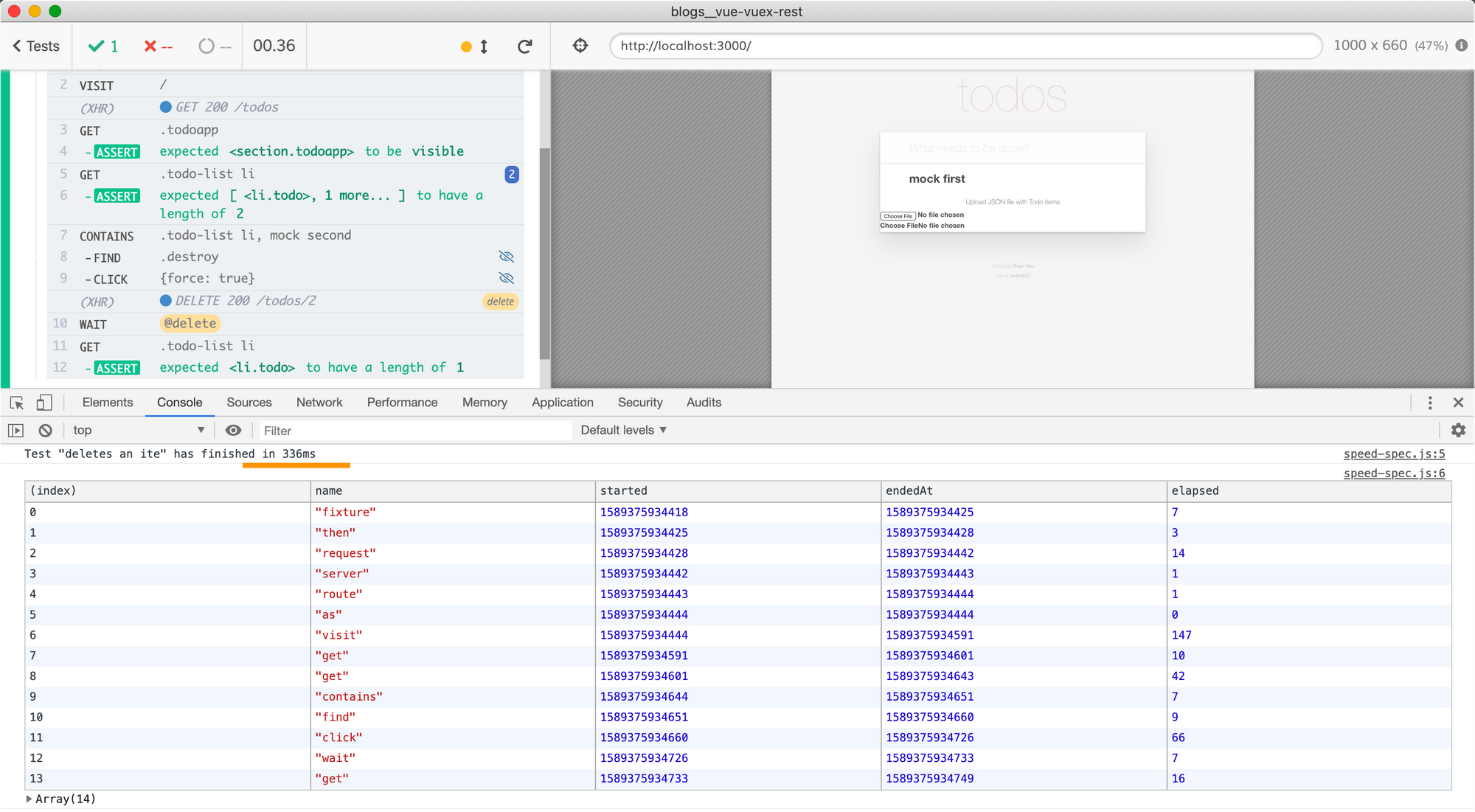Open the top context dropdown
Image resolution: width=1475 pixels, height=812 pixels.
click(x=139, y=431)
